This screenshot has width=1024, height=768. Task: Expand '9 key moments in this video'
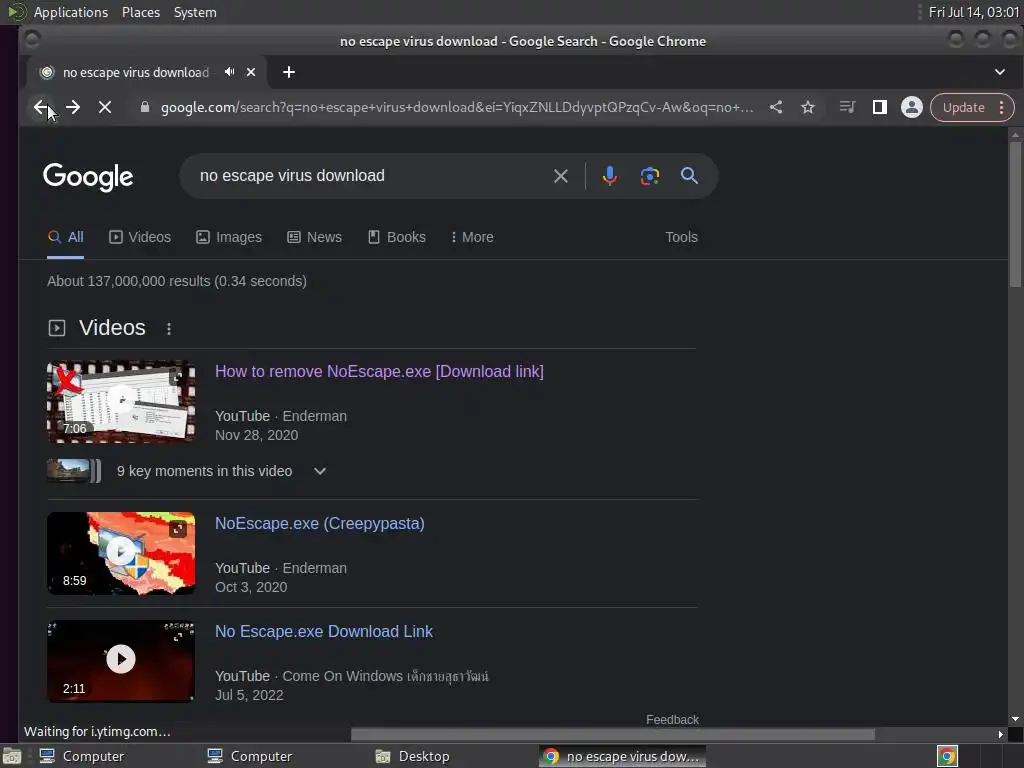[x=319, y=471]
